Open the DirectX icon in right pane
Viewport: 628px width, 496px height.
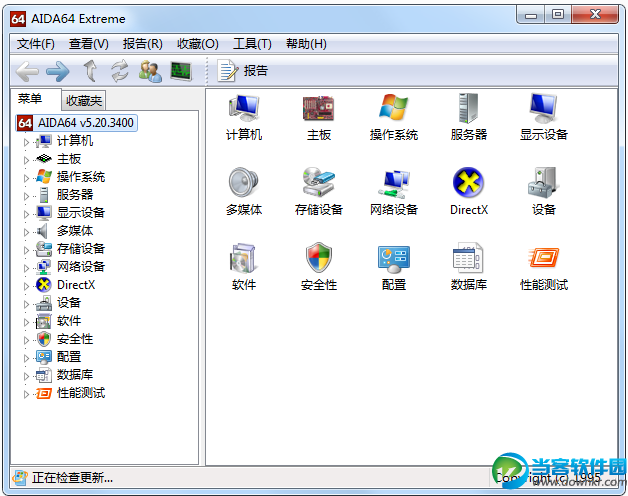[x=468, y=182]
